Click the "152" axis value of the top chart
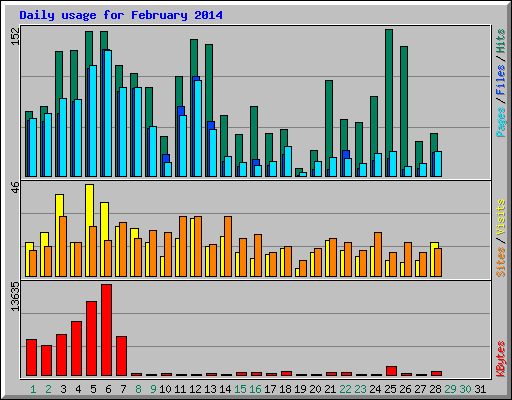The height and width of the screenshot is (400, 512). coord(15,36)
